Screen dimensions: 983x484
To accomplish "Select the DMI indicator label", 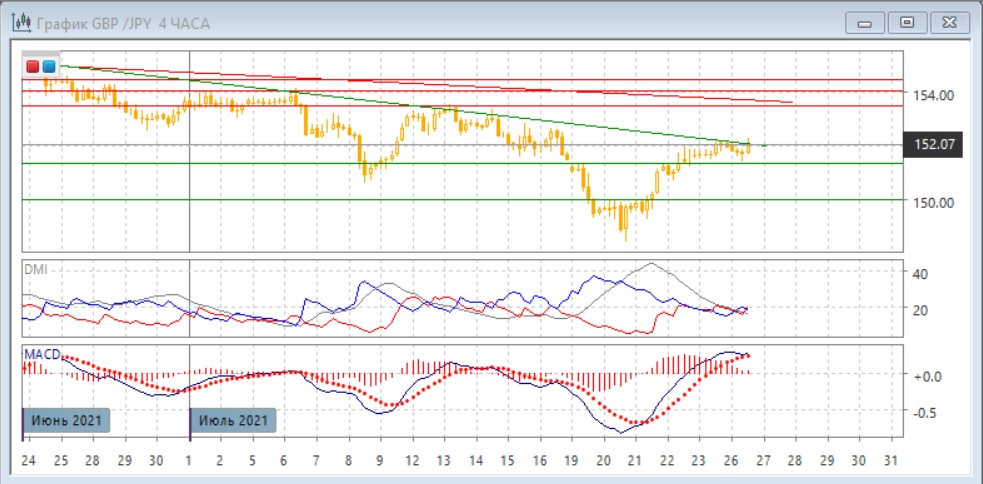I will pos(36,270).
